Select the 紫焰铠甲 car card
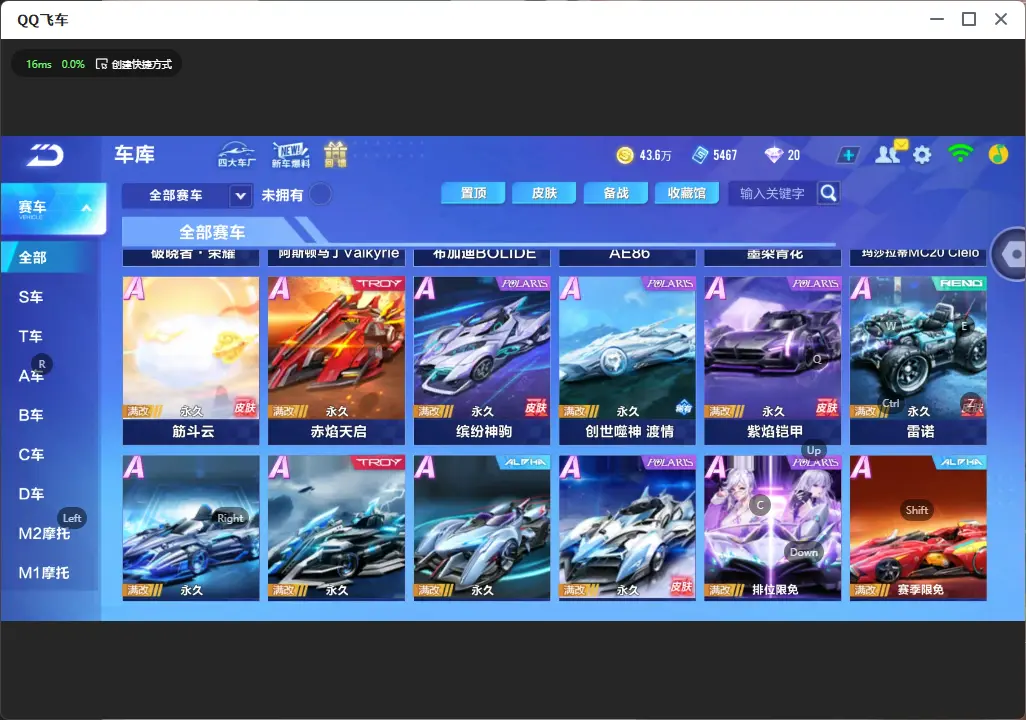 coord(773,361)
